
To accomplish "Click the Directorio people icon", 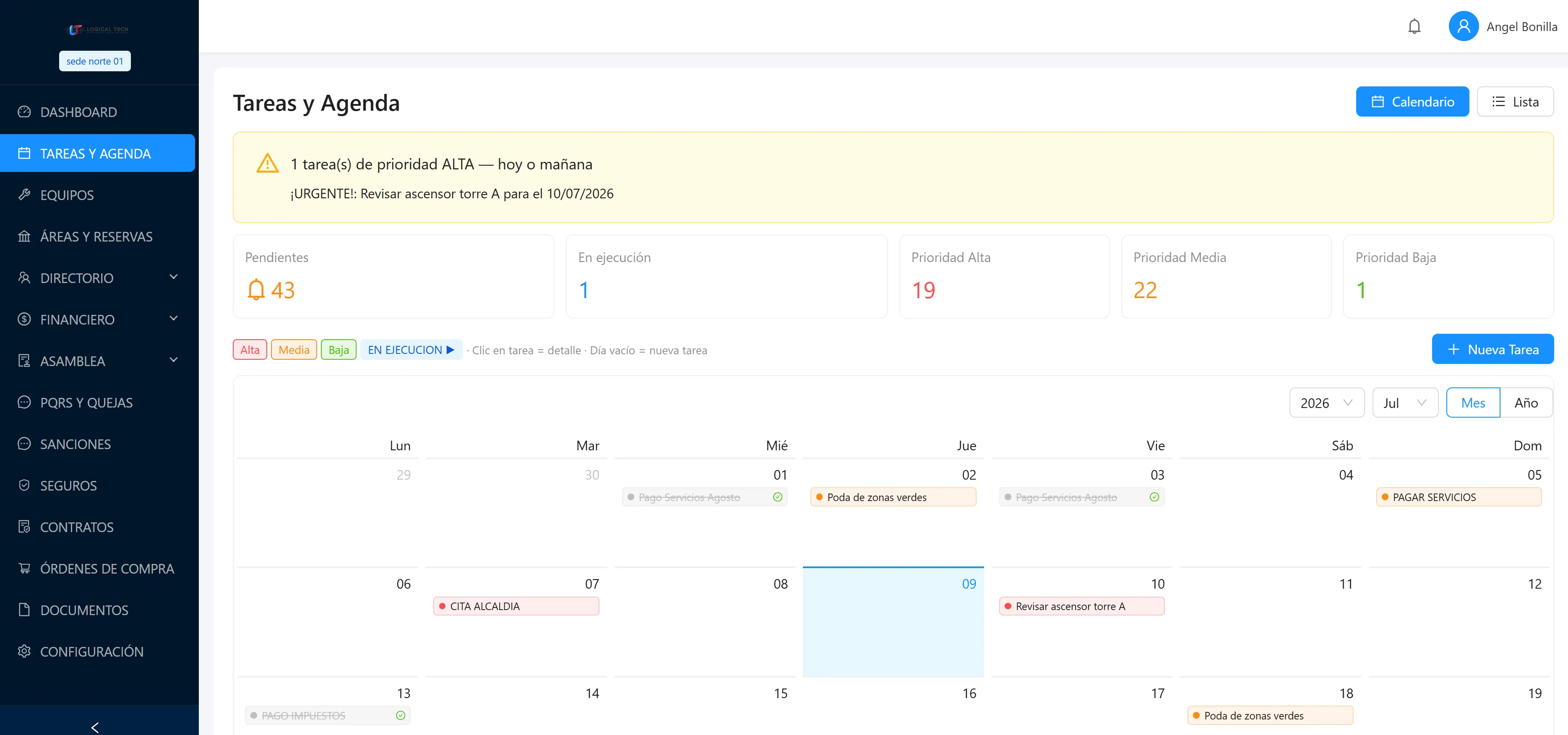I will tap(24, 278).
